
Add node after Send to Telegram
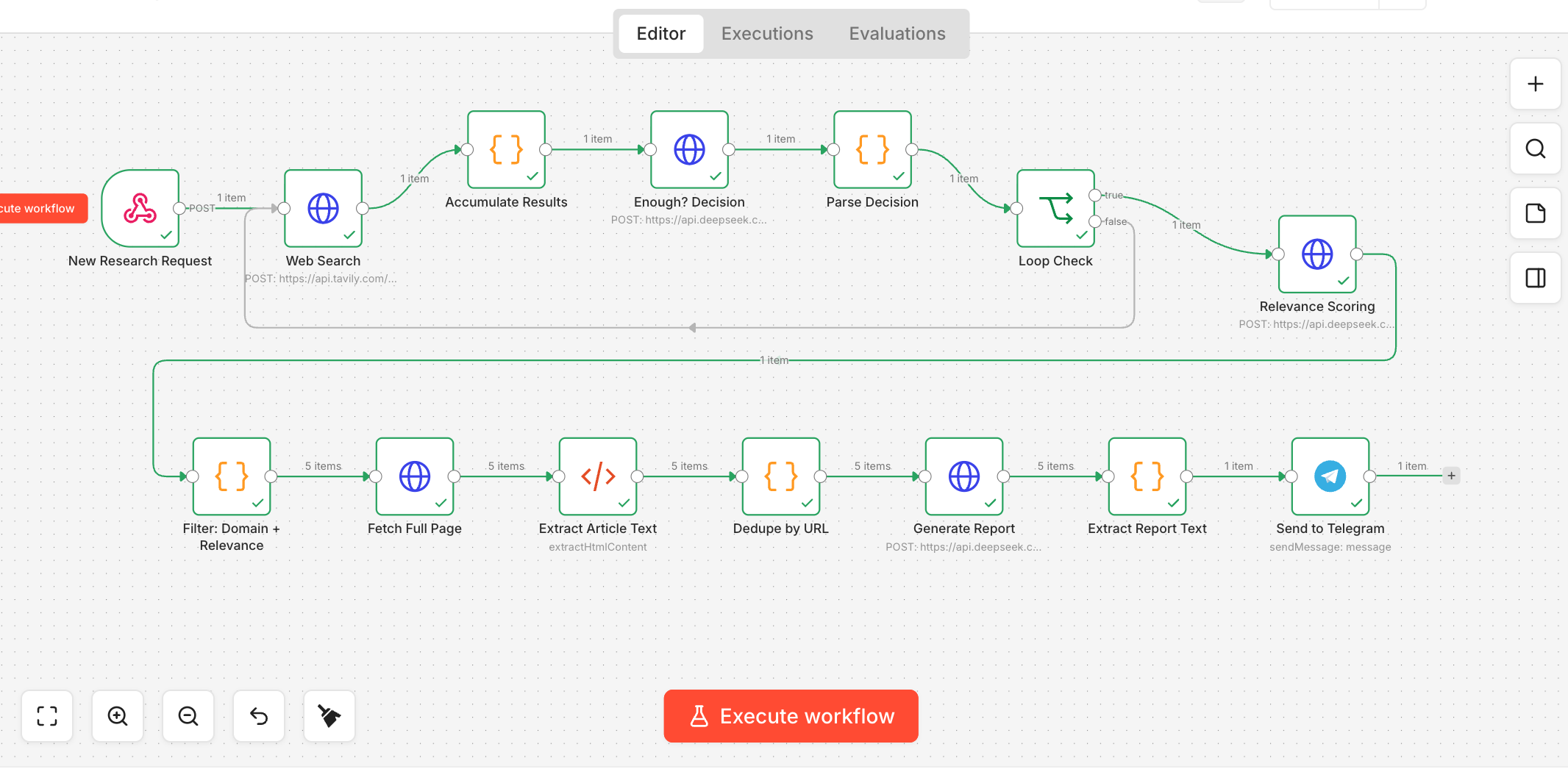point(1451,476)
